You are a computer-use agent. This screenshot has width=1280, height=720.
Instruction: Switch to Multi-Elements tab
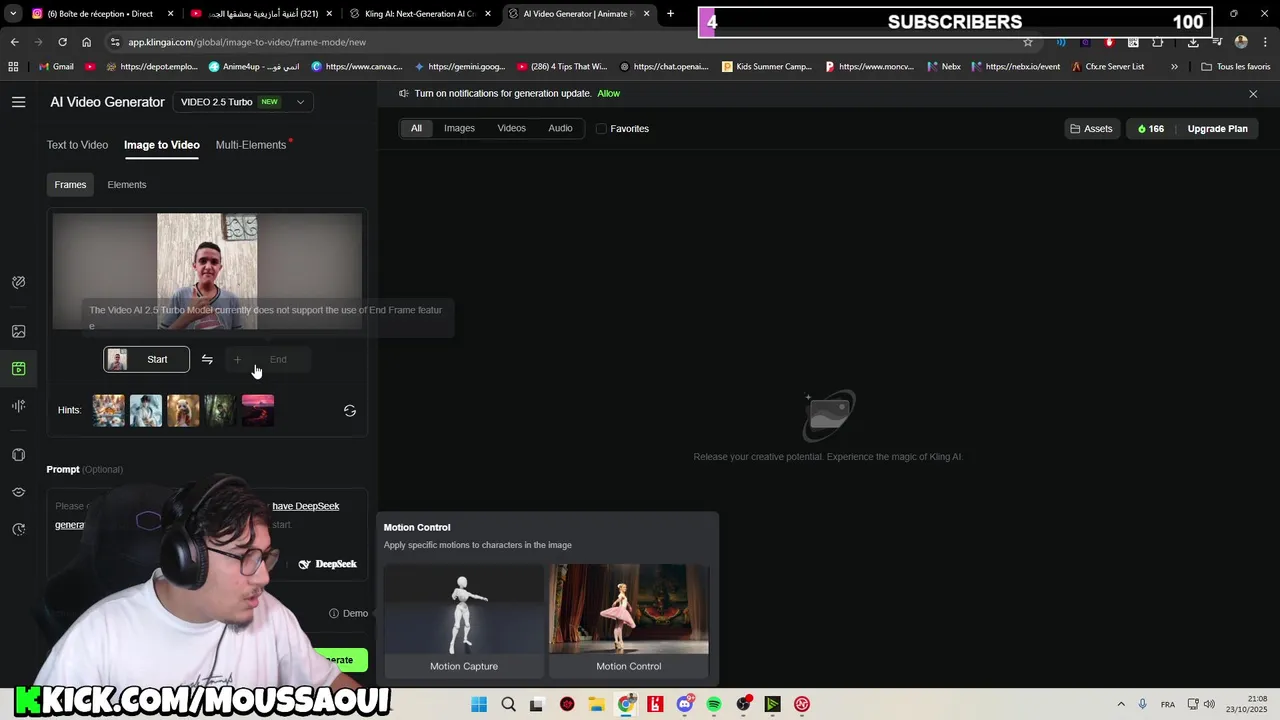click(x=251, y=145)
